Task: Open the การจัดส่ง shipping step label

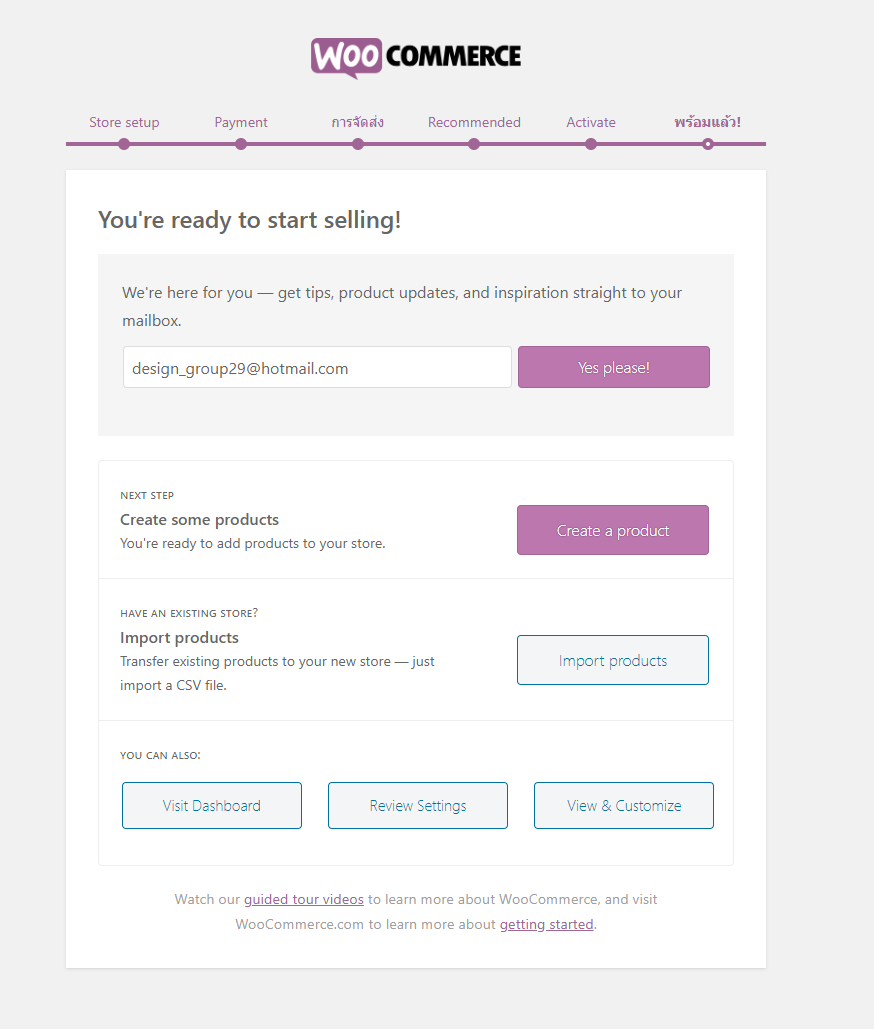Action: click(358, 122)
